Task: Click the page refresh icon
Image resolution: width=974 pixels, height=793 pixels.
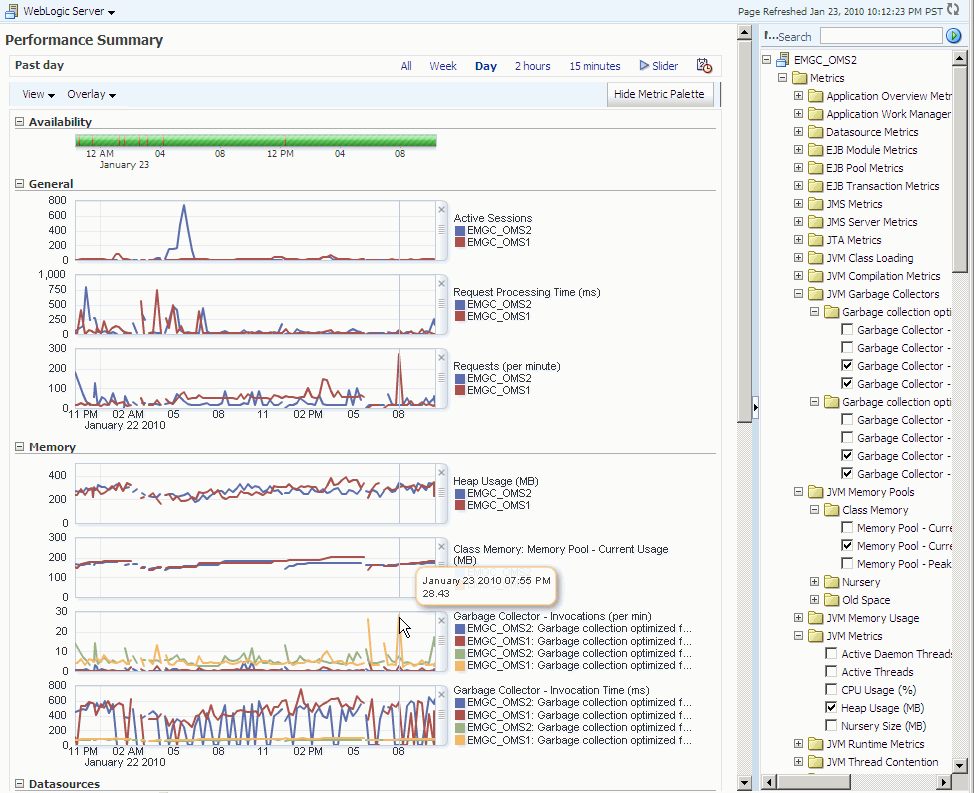Action: coord(953,9)
